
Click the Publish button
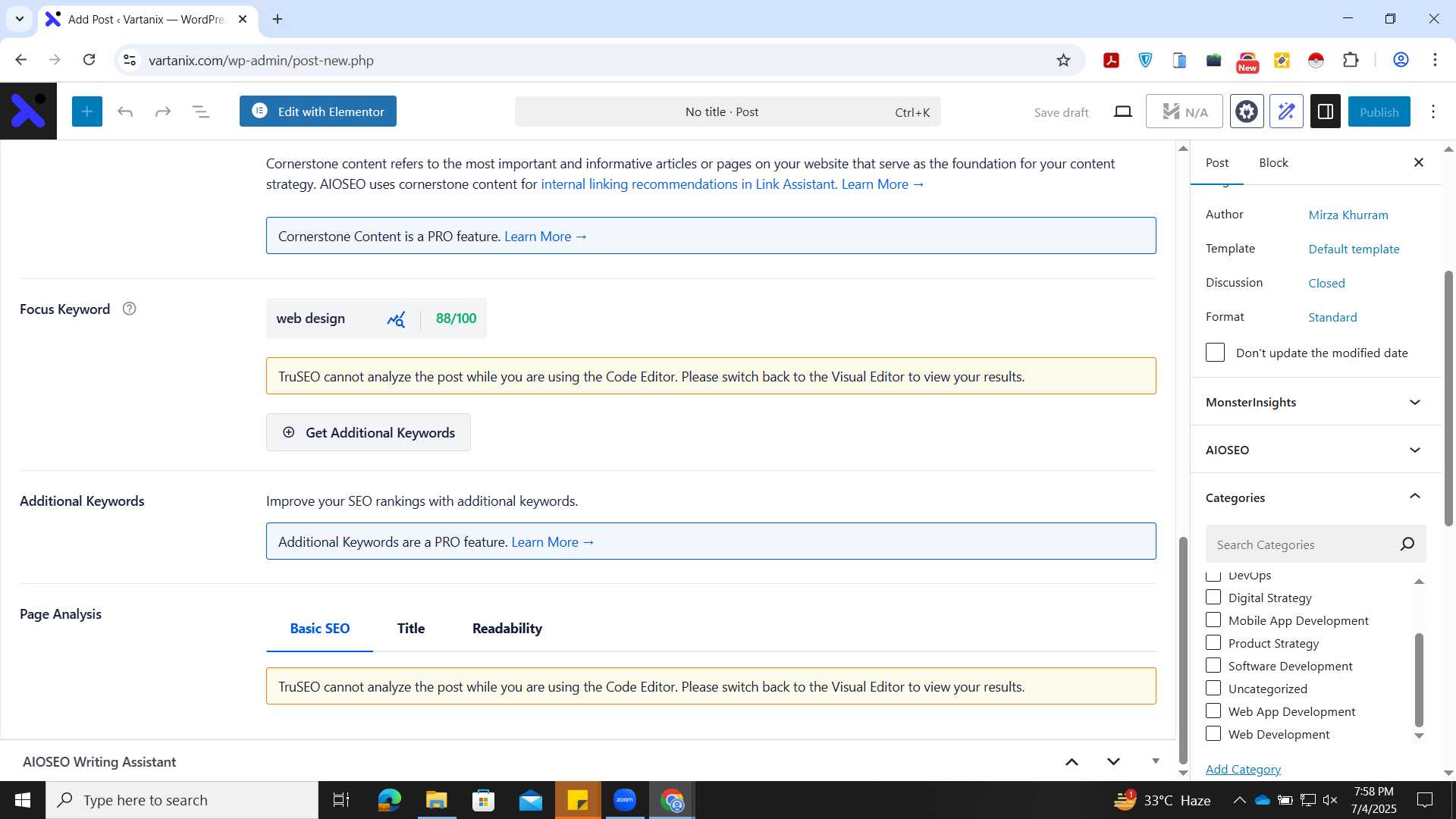(1379, 111)
